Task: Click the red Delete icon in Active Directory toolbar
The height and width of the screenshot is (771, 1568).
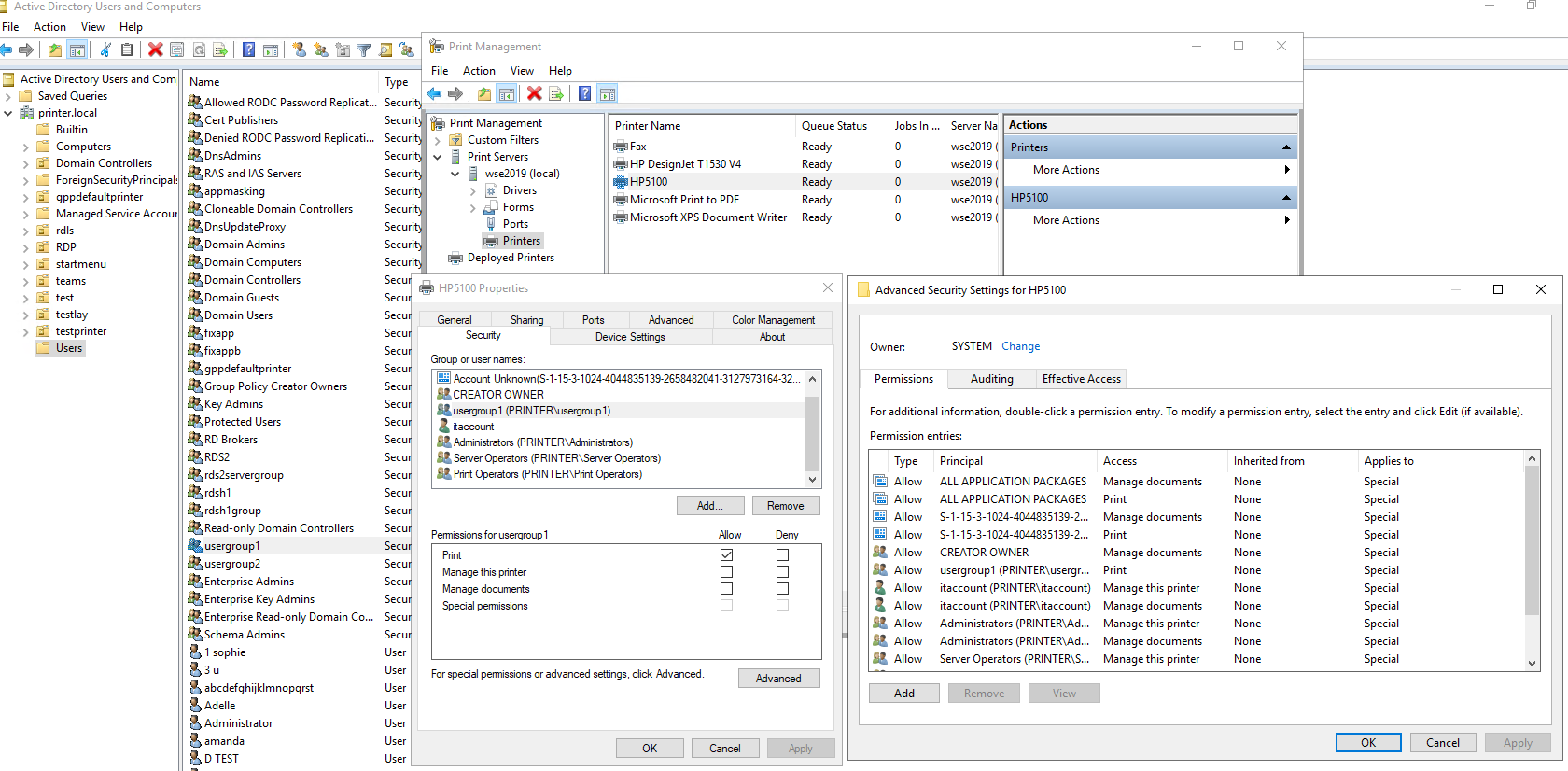Action: point(155,49)
